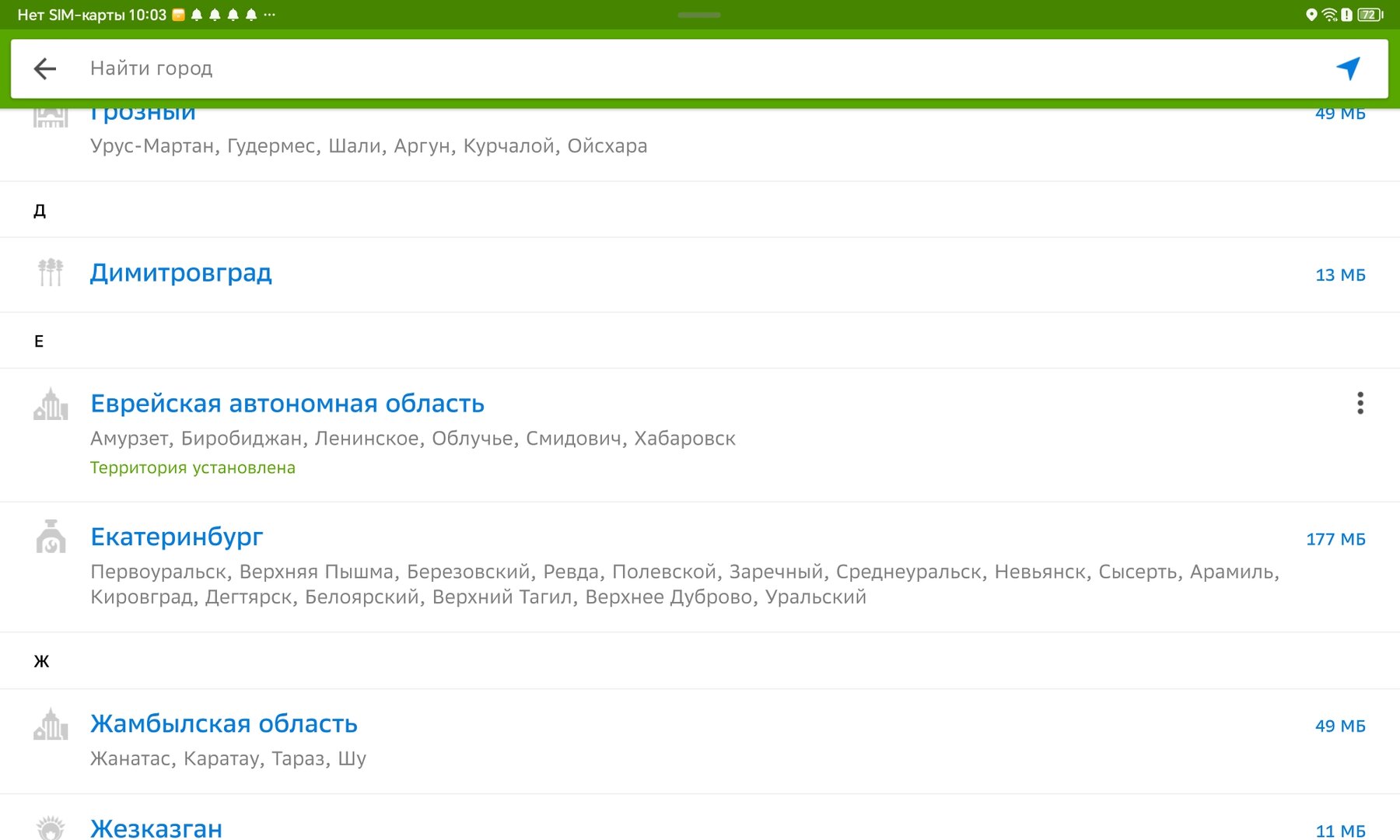Tap the notification bell in status bar
Screen dimensions: 1400x840
(x=197, y=15)
